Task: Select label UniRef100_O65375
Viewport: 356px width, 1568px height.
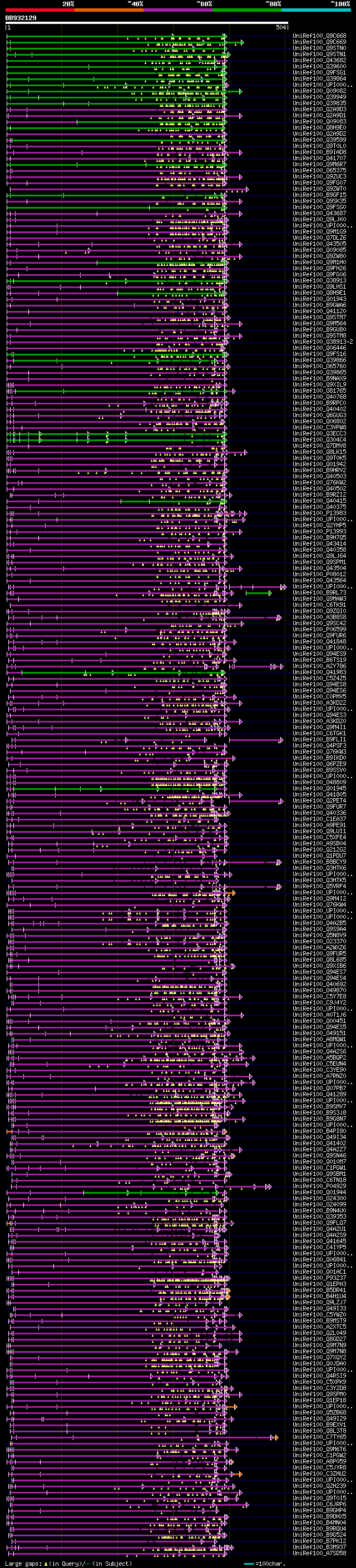Action: point(319,170)
